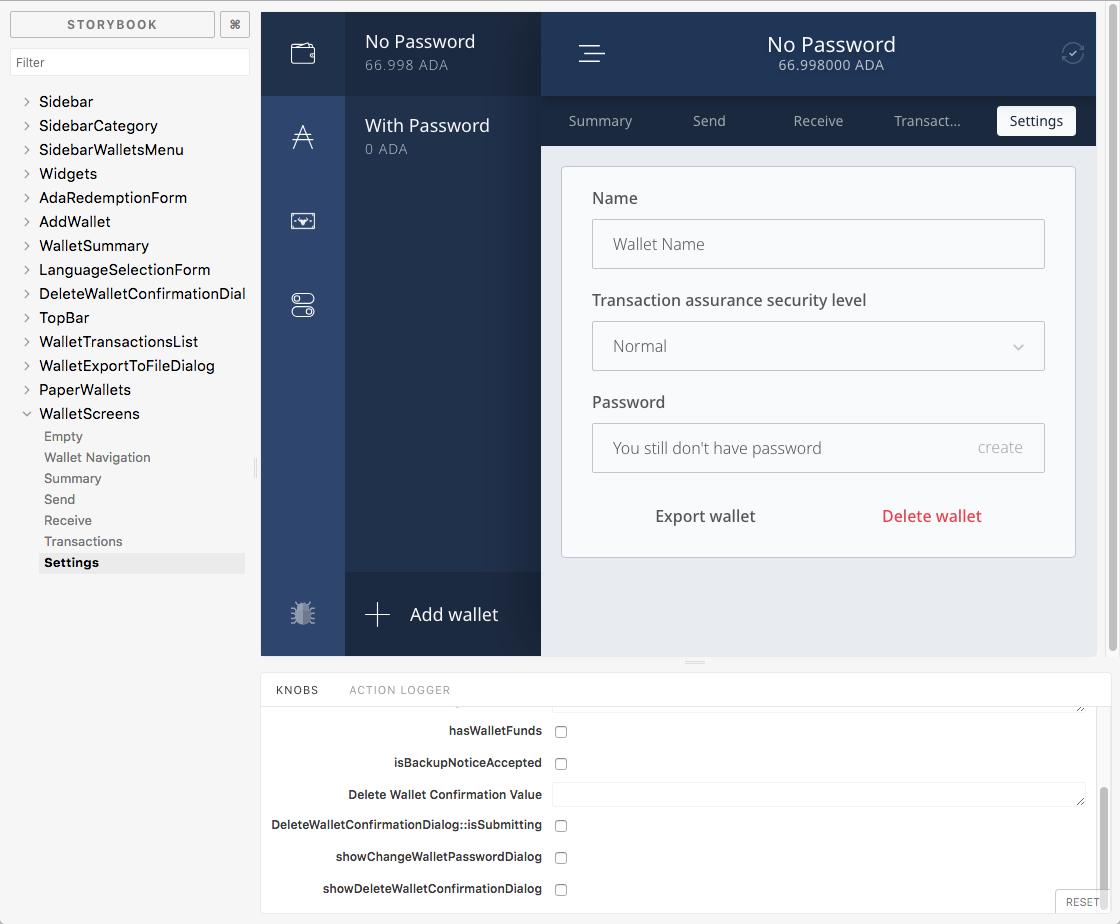Toggle the isBackupNoticeAccepted checkbox

point(561,763)
